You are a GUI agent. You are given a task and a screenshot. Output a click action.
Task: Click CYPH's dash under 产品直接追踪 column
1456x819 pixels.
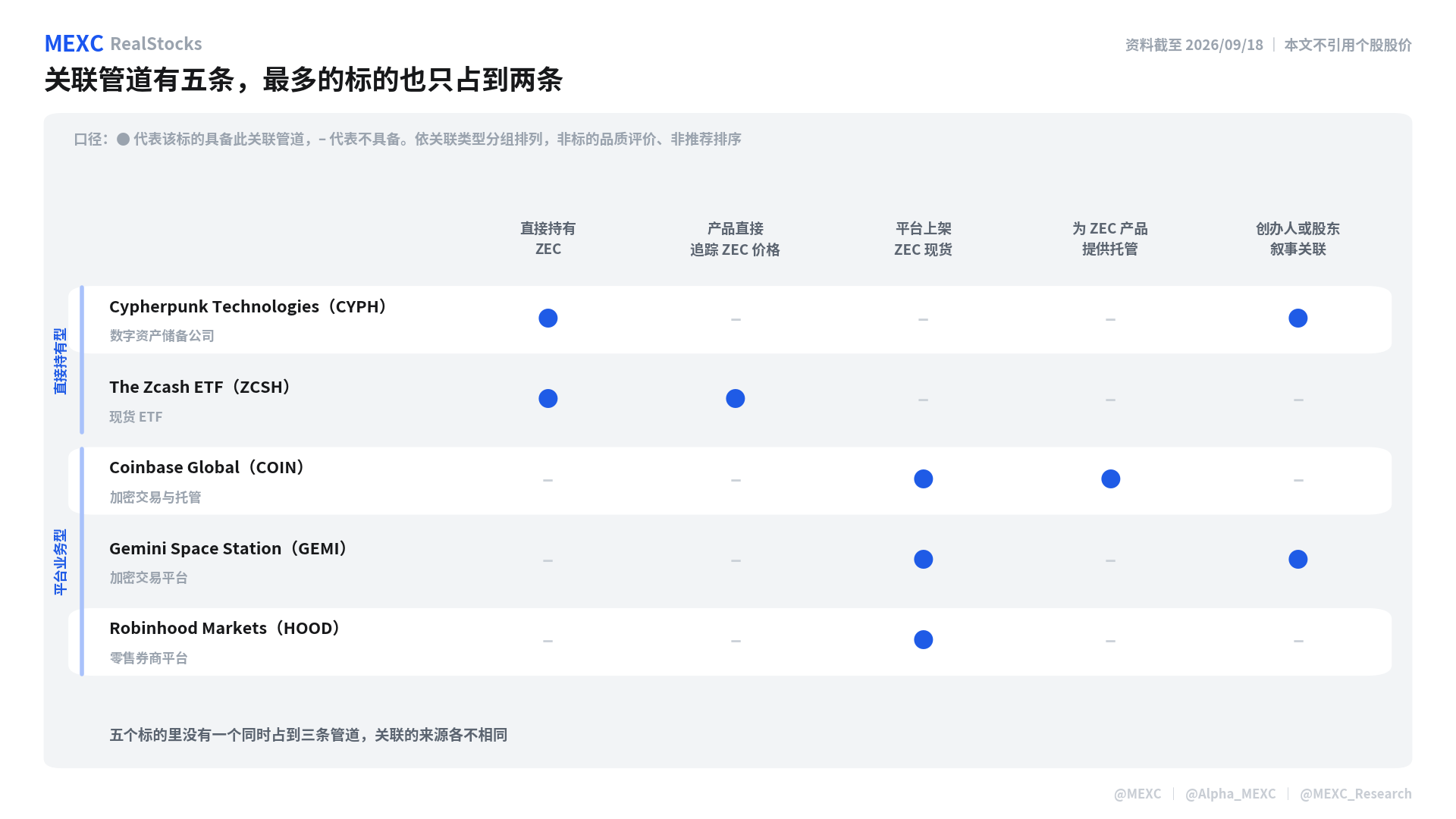tap(736, 319)
